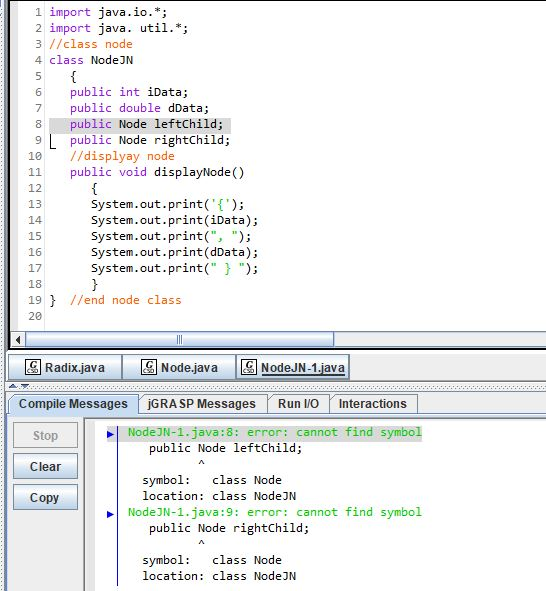546x591 pixels.
Task: Open the Interactions tab
Action: pyautogui.click(x=373, y=404)
